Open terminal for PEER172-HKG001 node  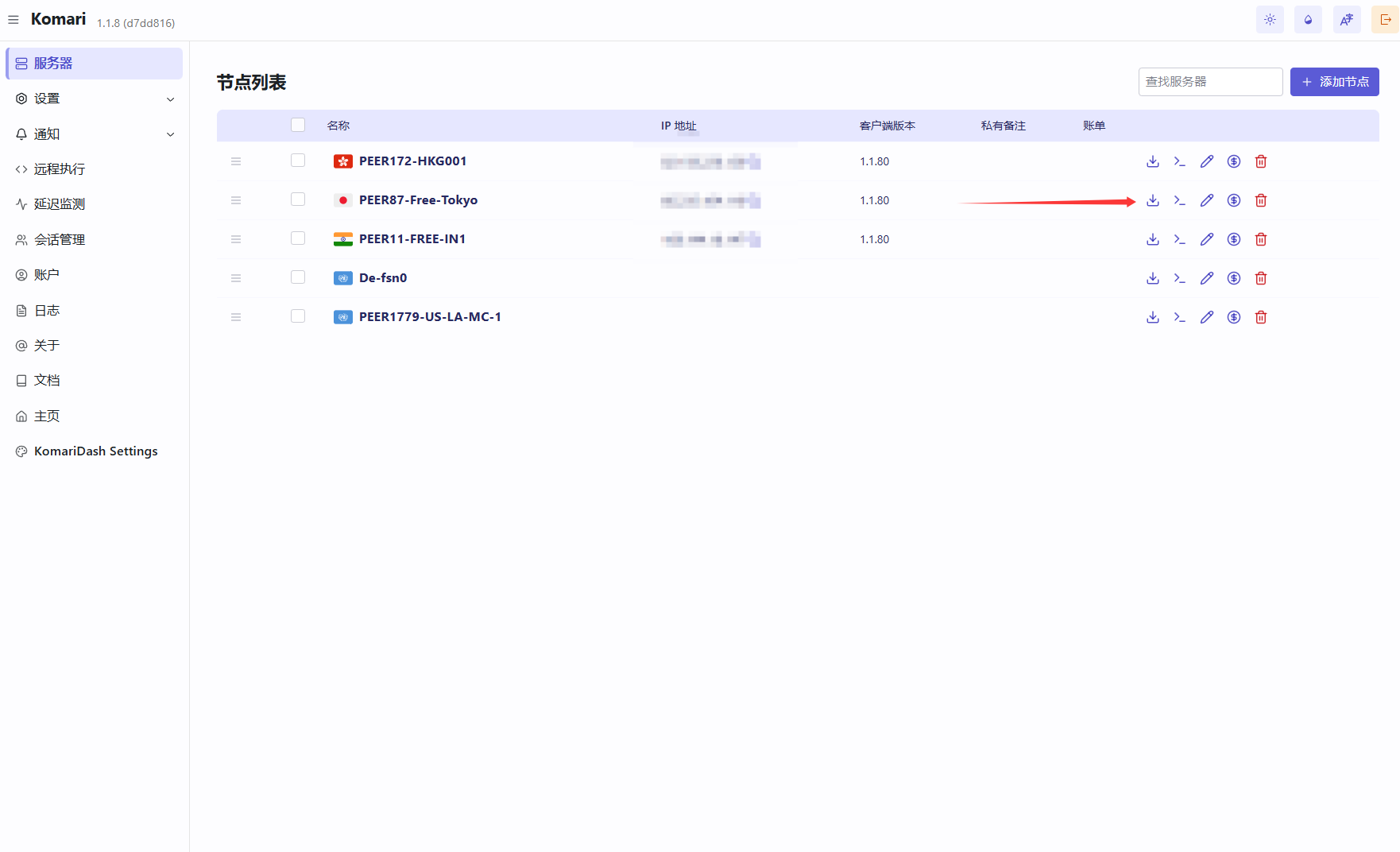coord(1180,161)
